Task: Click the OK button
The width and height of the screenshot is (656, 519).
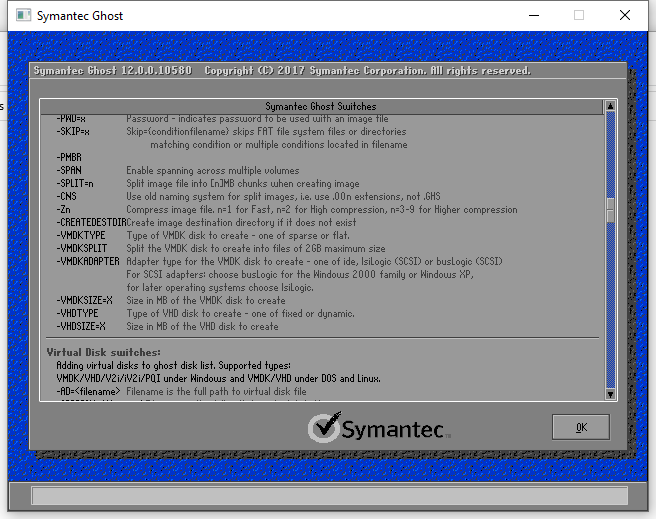Action: point(581,427)
